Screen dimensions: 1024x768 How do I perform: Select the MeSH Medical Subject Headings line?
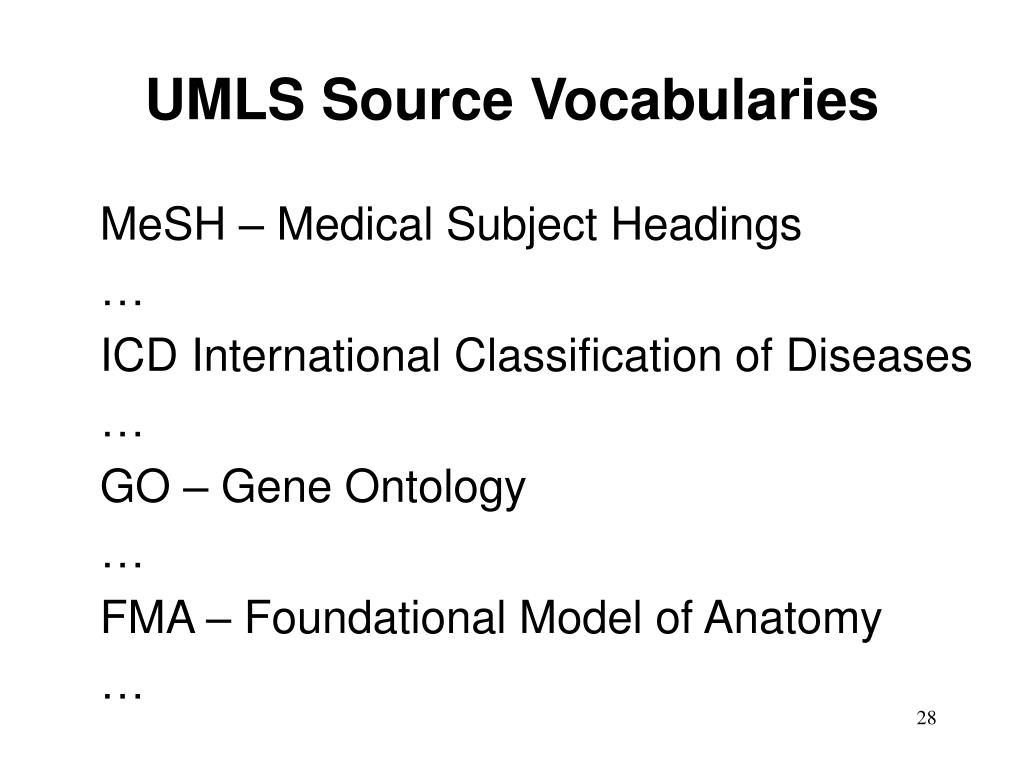[x=451, y=226]
